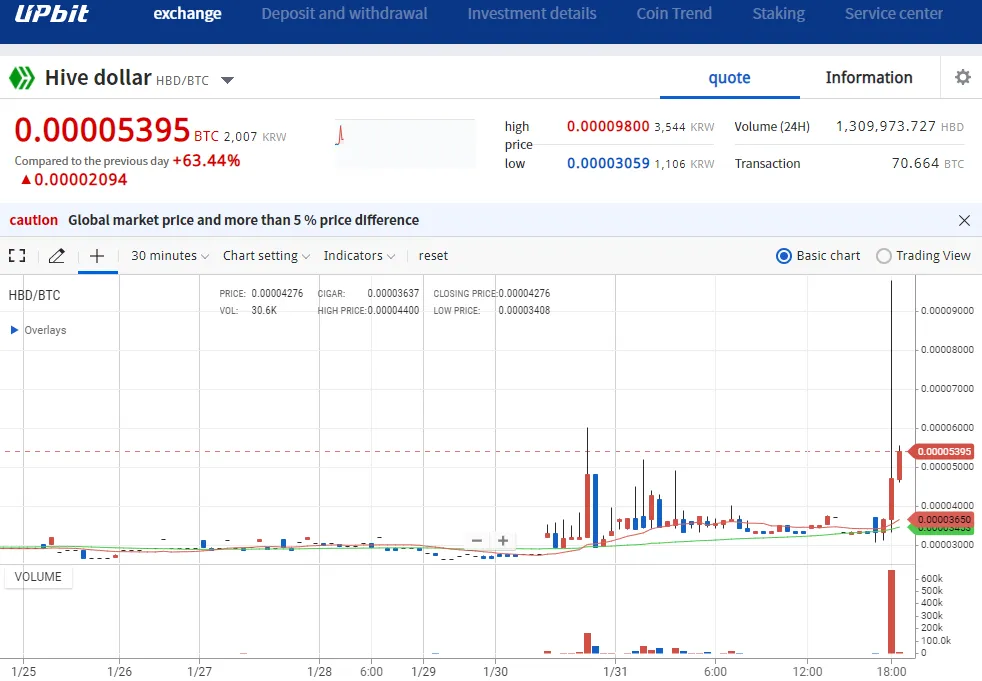Open the HBD/BTC market pair dropdown
This screenshot has width=982, height=681.
click(x=227, y=80)
